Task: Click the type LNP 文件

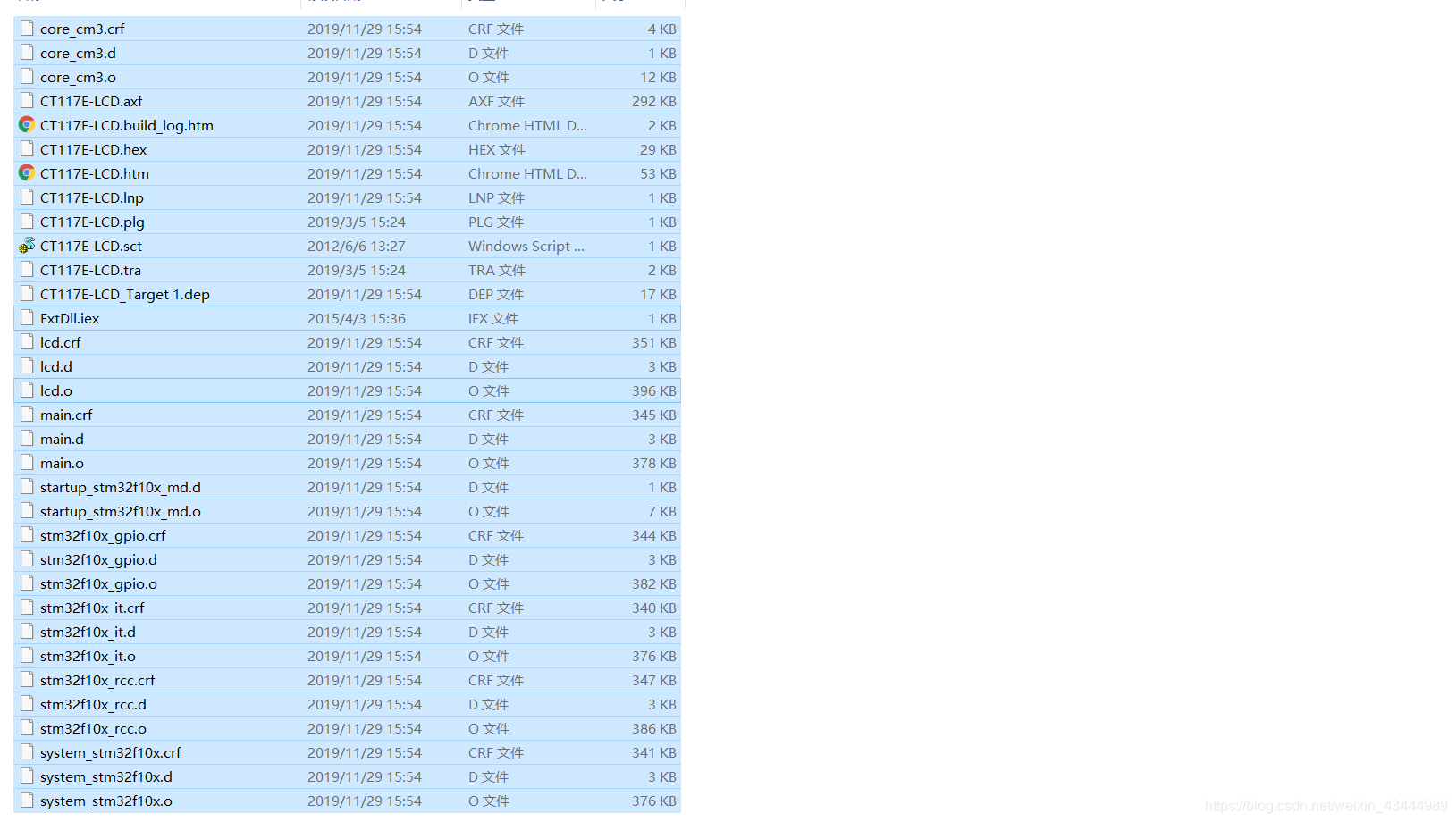Action: pyautogui.click(x=496, y=197)
